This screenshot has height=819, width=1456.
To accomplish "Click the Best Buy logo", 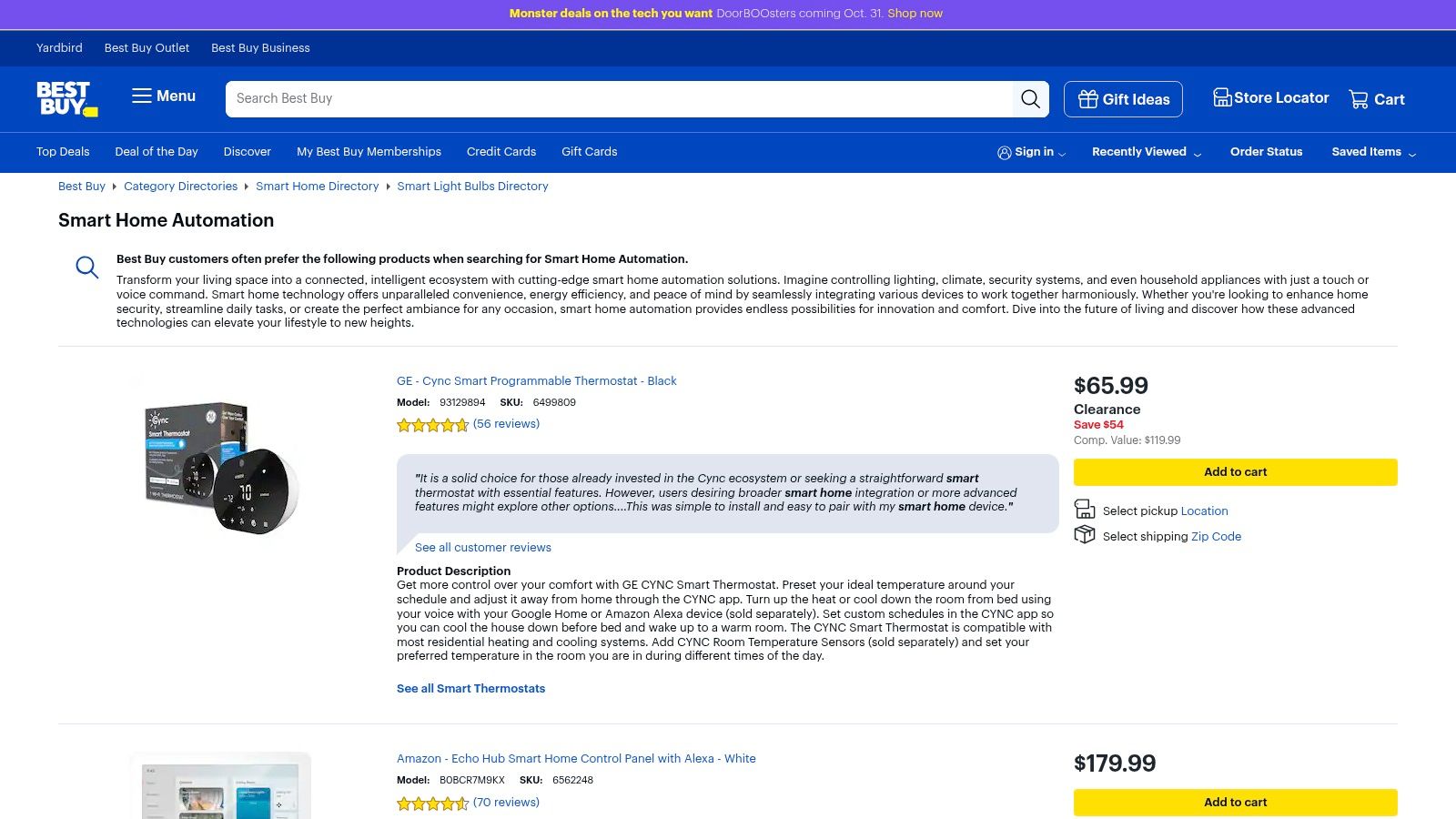I will click(66, 98).
